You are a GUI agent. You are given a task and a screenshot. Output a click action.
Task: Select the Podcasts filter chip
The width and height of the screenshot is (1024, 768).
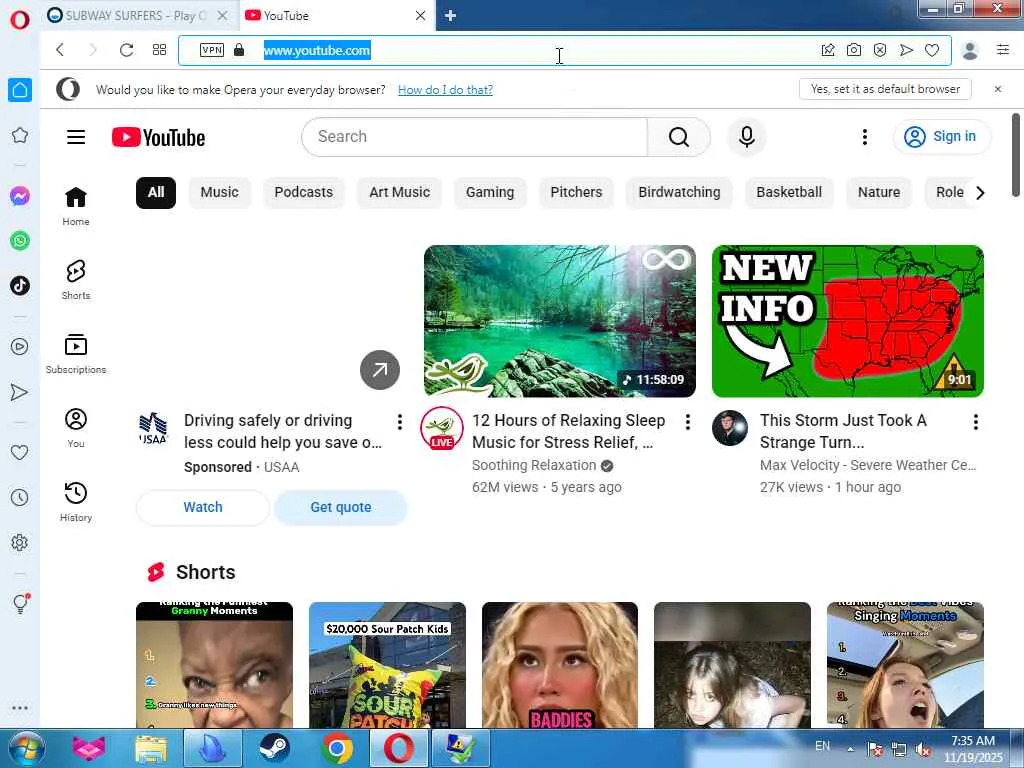tap(304, 193)
